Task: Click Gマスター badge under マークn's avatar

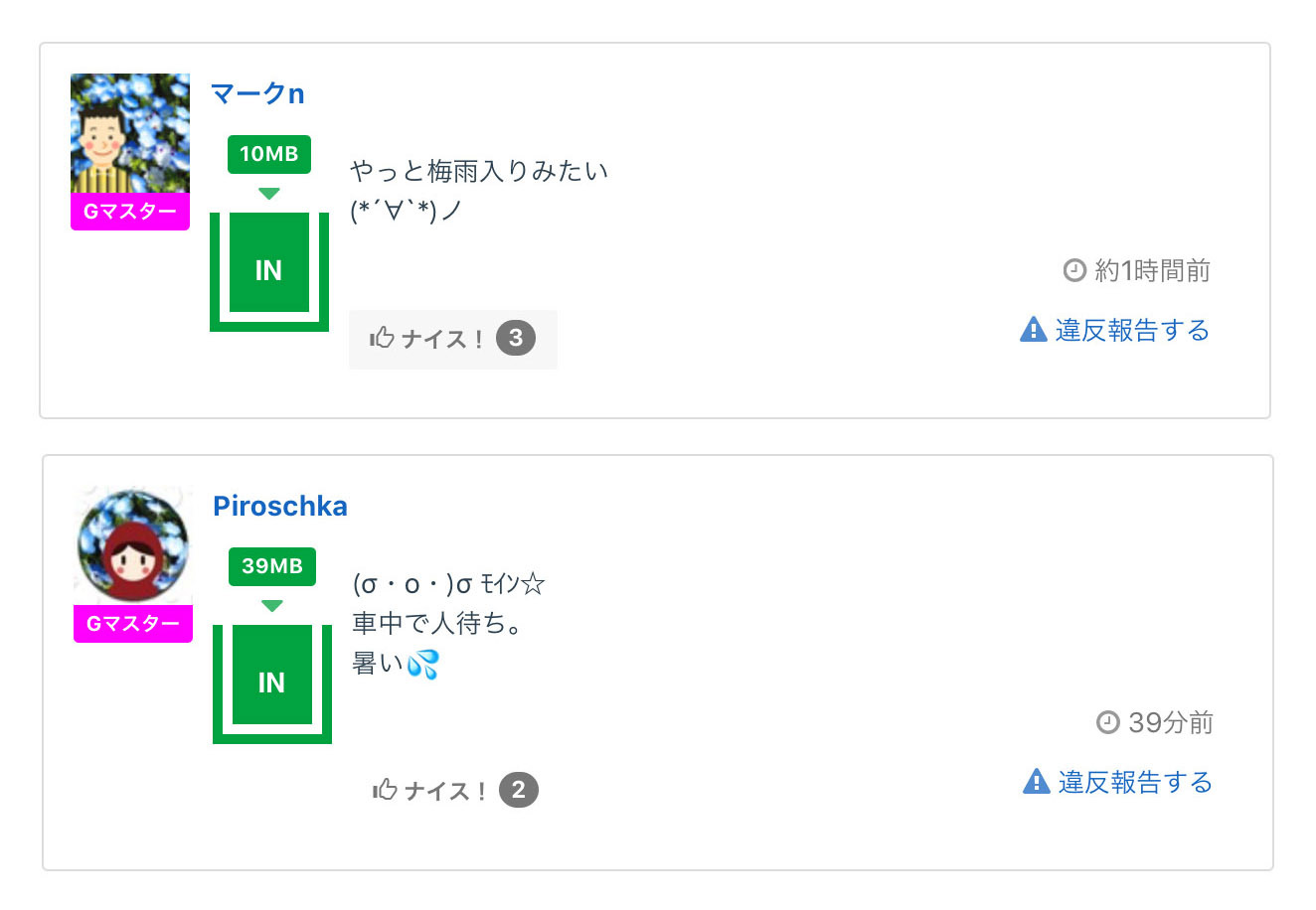Action: click(x=129, y=212)
